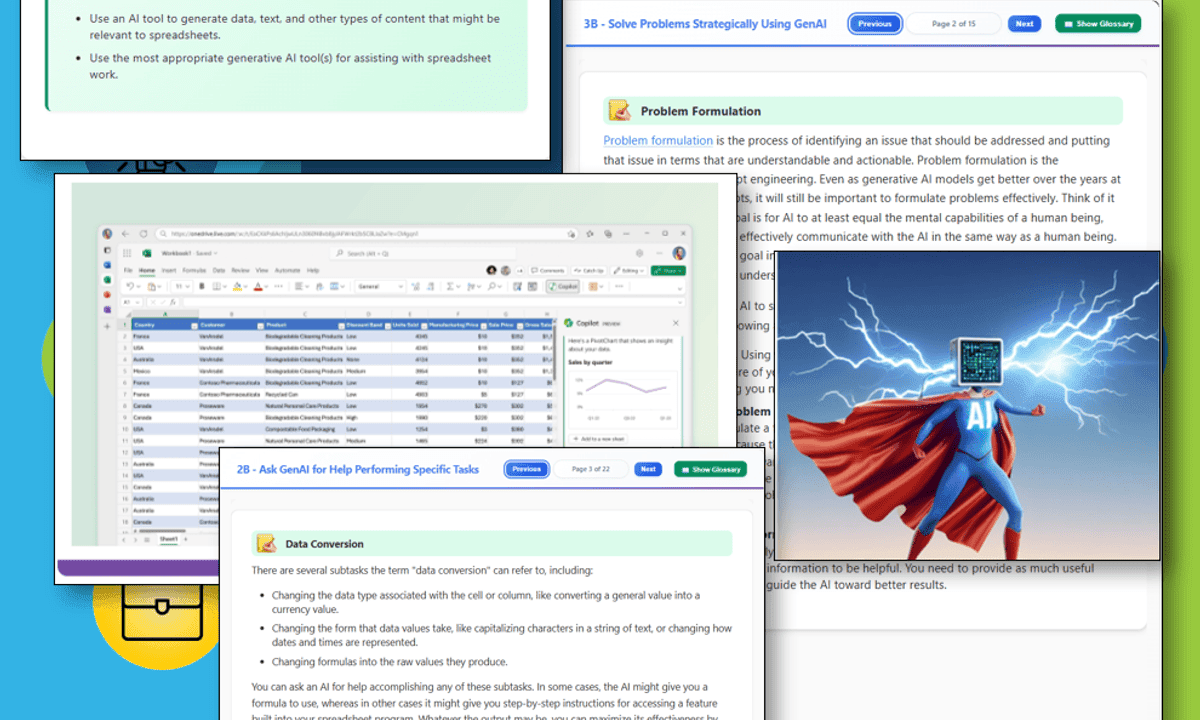
Task: Follow the Problem formulation hyperlink
Action: (658, 141)
